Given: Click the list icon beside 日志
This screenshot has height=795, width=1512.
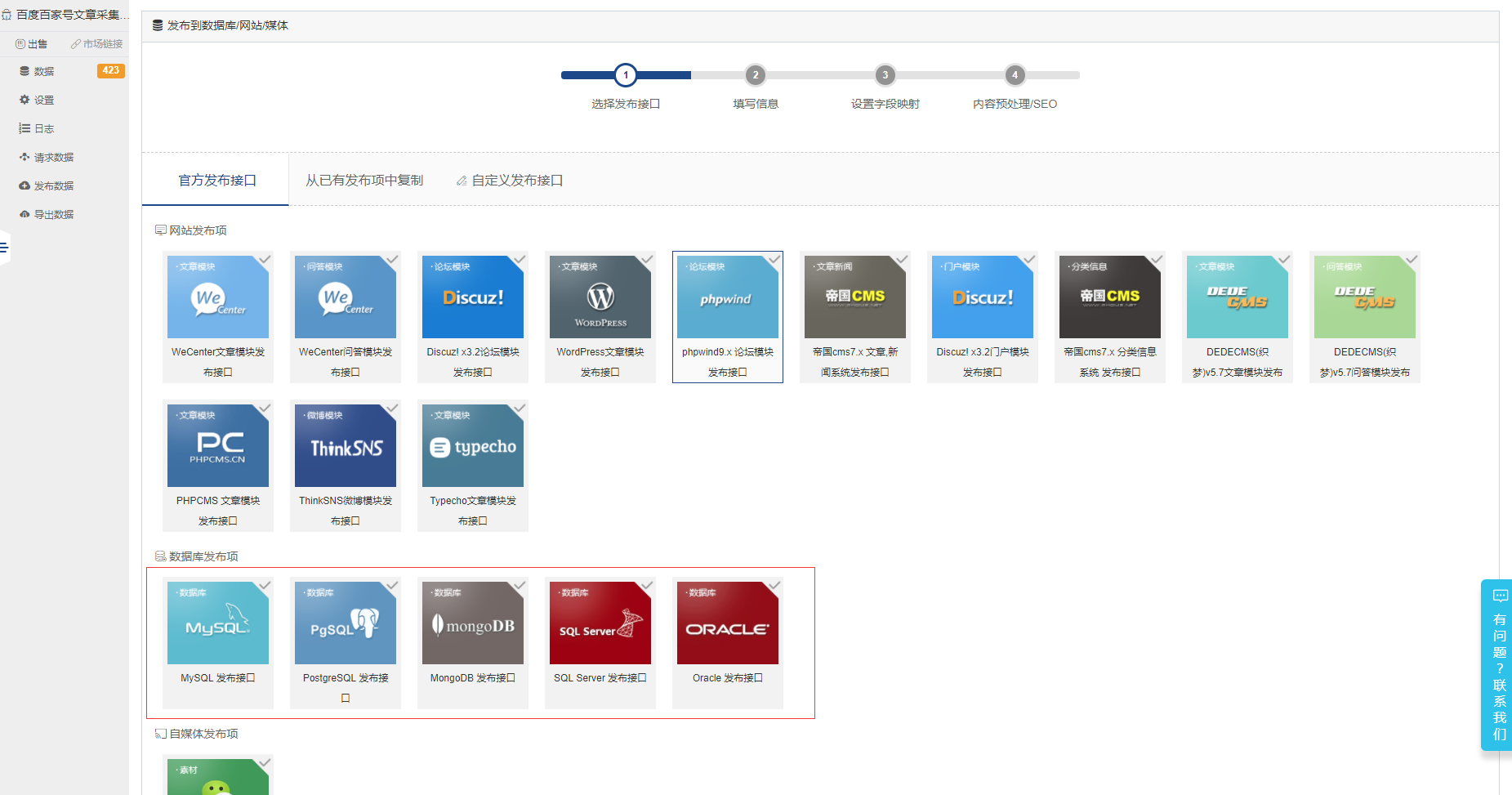Looking at the screenshot, I should [25, 128].
